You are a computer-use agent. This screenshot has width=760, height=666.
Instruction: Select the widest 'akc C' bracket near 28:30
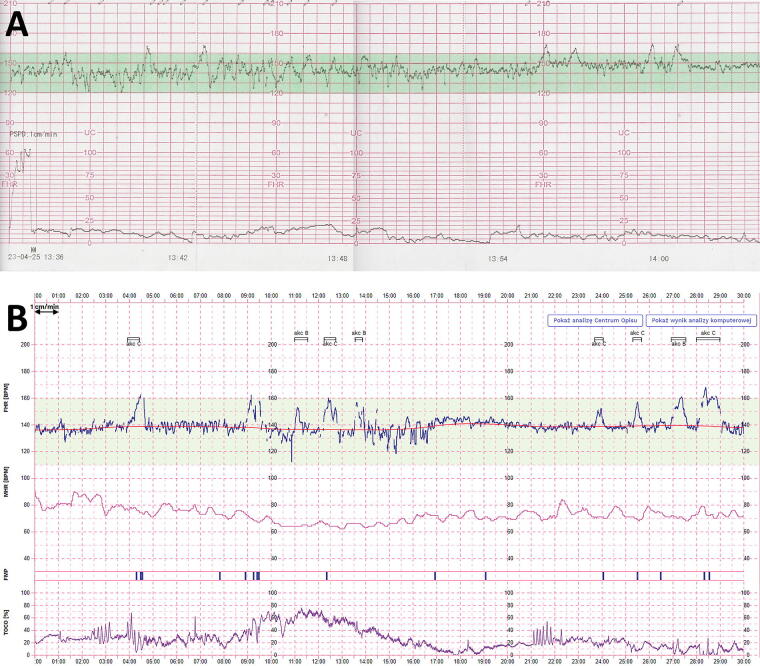point(707,337)
